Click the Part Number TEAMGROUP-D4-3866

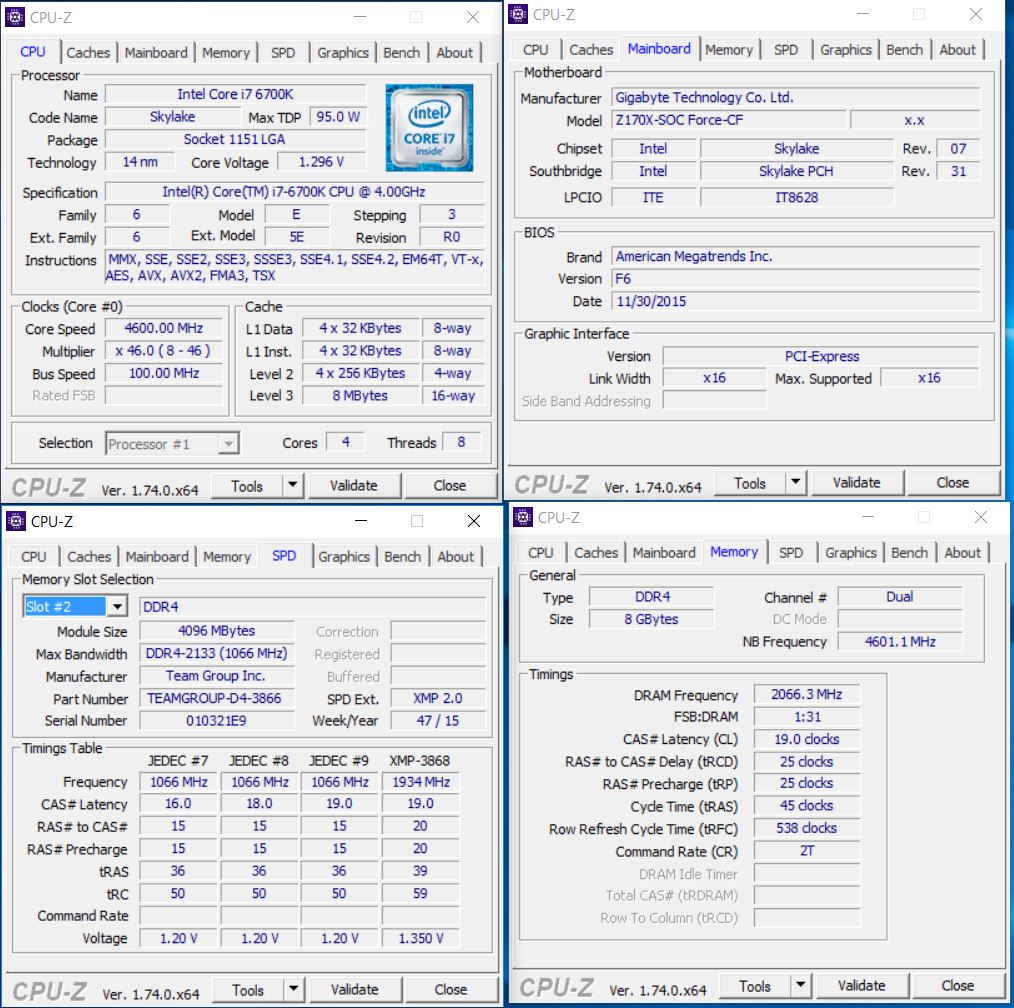pos(217,698)
